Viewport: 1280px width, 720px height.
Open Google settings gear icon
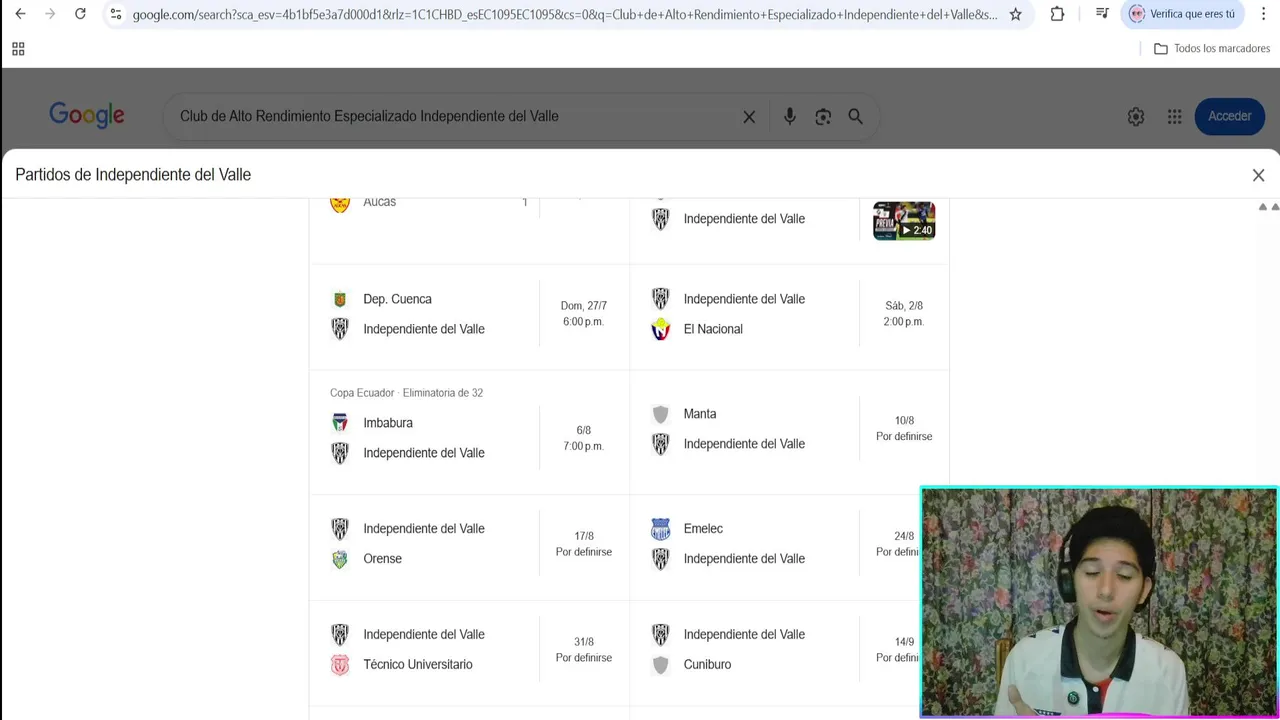pos(1136,117)
